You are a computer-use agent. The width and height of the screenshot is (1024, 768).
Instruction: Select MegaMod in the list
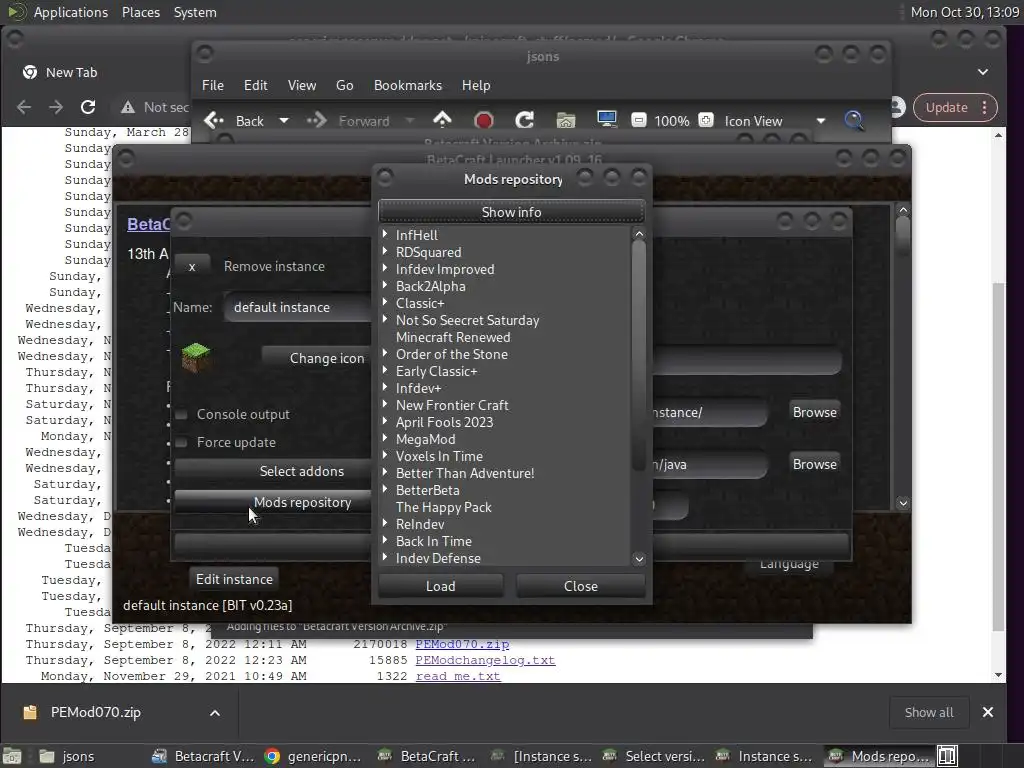click(425, 440)
